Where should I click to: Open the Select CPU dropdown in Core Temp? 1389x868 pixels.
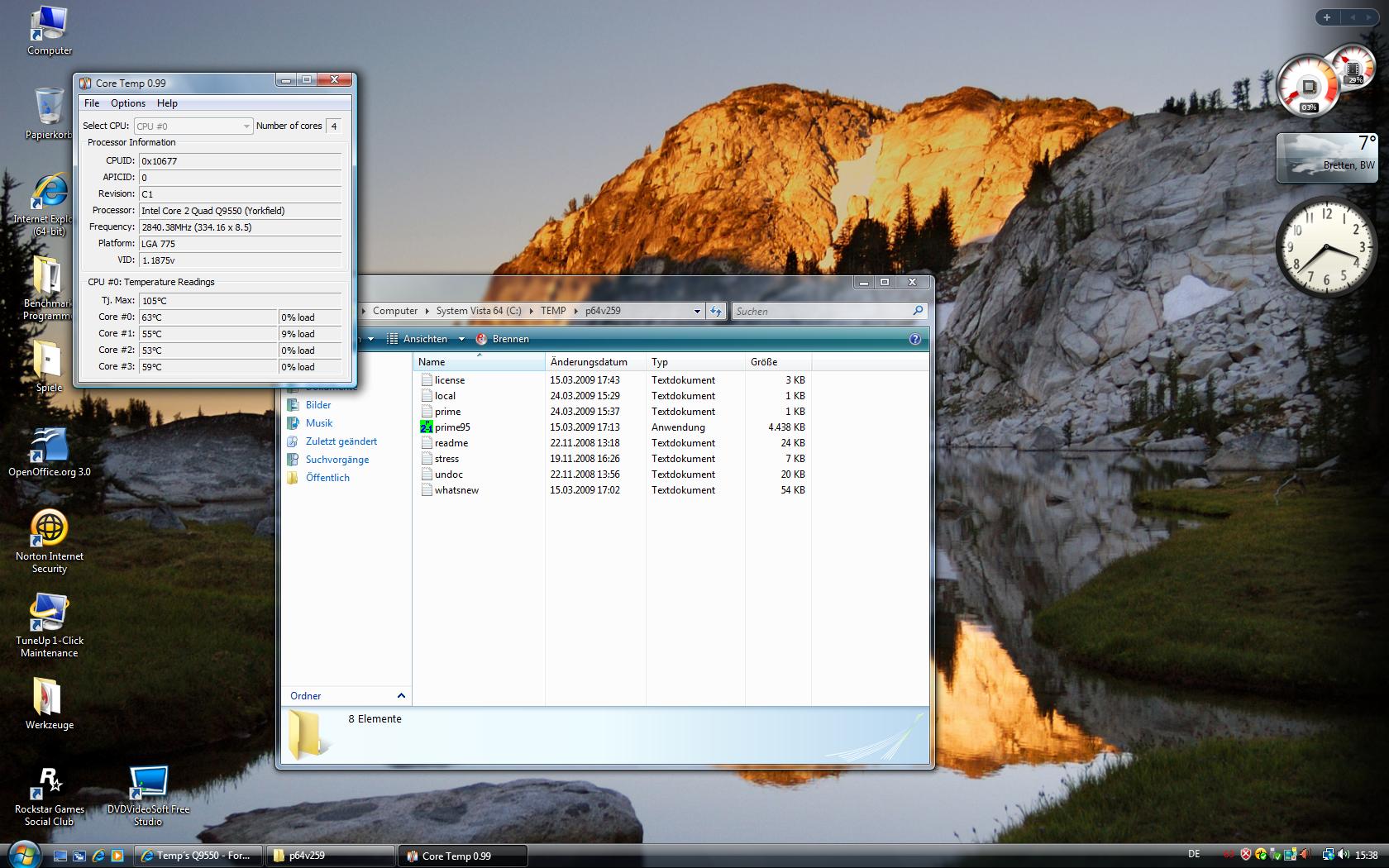(x=193, y=126)
